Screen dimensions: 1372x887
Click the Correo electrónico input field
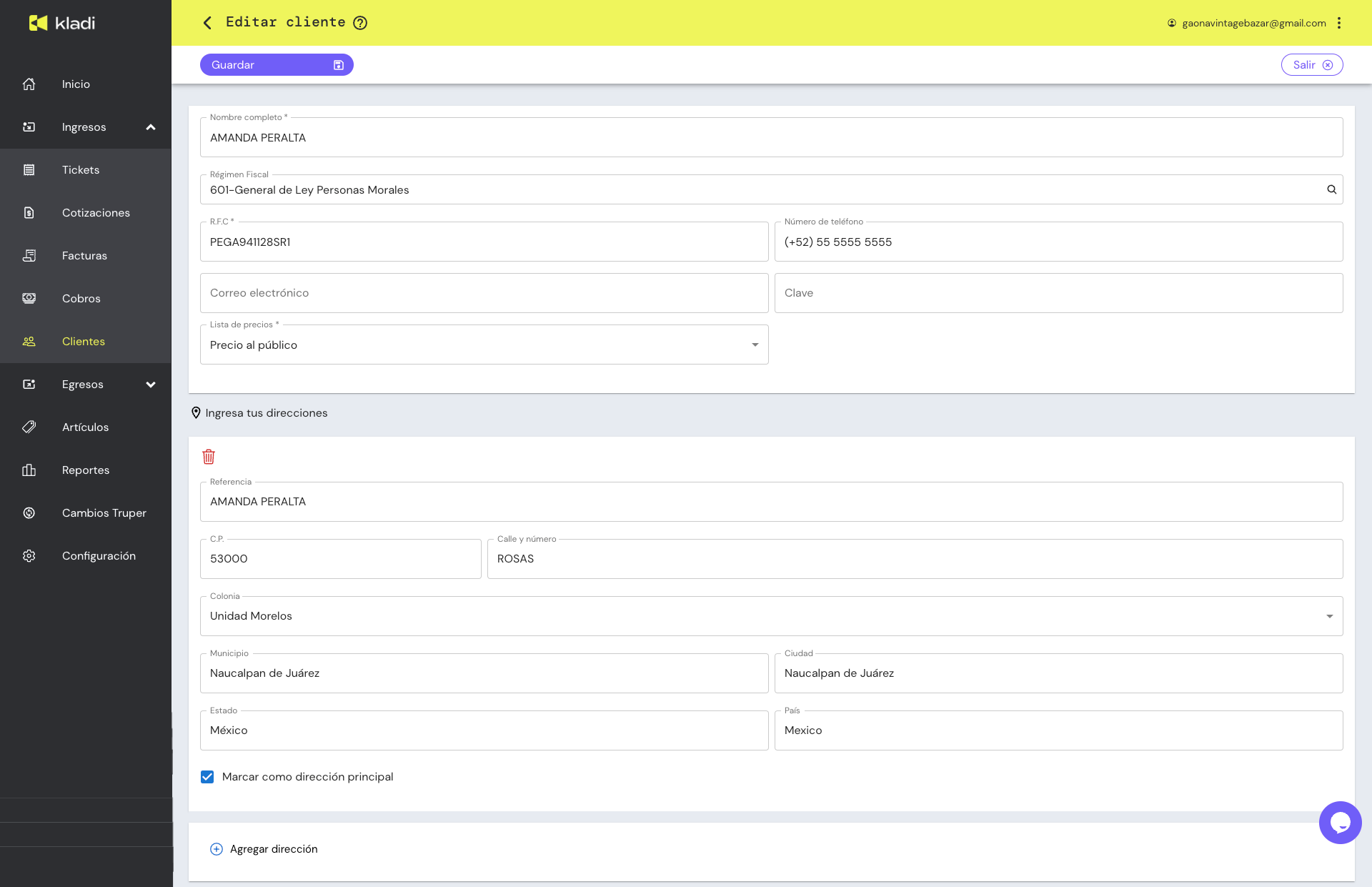click(484, 292)
